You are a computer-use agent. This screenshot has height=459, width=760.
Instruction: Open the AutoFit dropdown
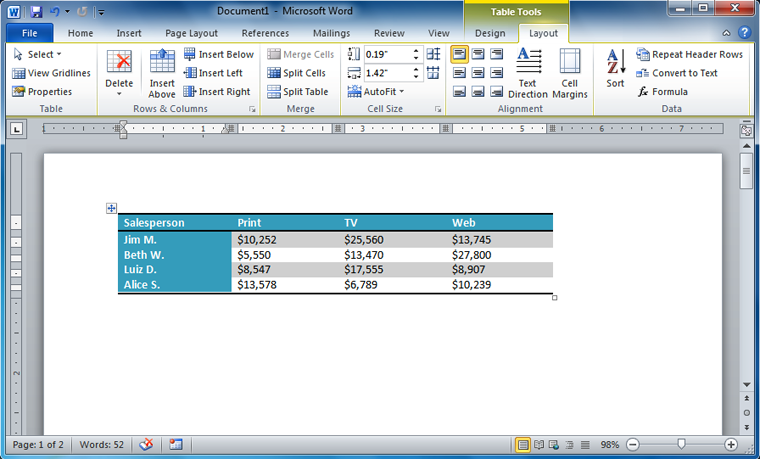376,91
